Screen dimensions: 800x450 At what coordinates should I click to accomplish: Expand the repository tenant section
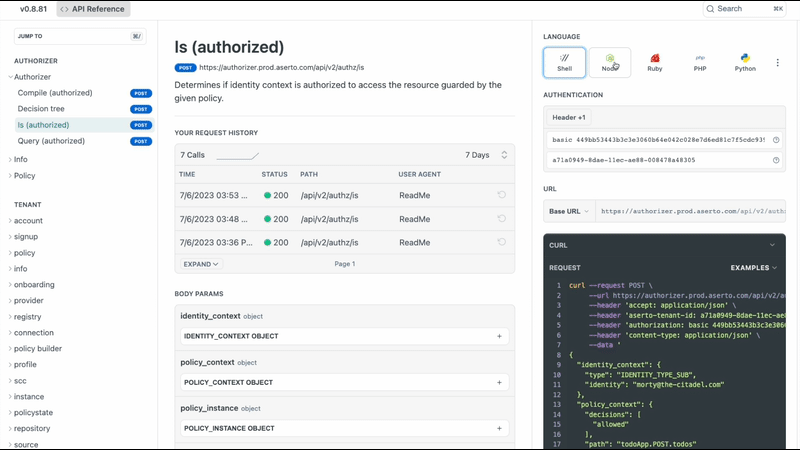click(x=10, y=429)
